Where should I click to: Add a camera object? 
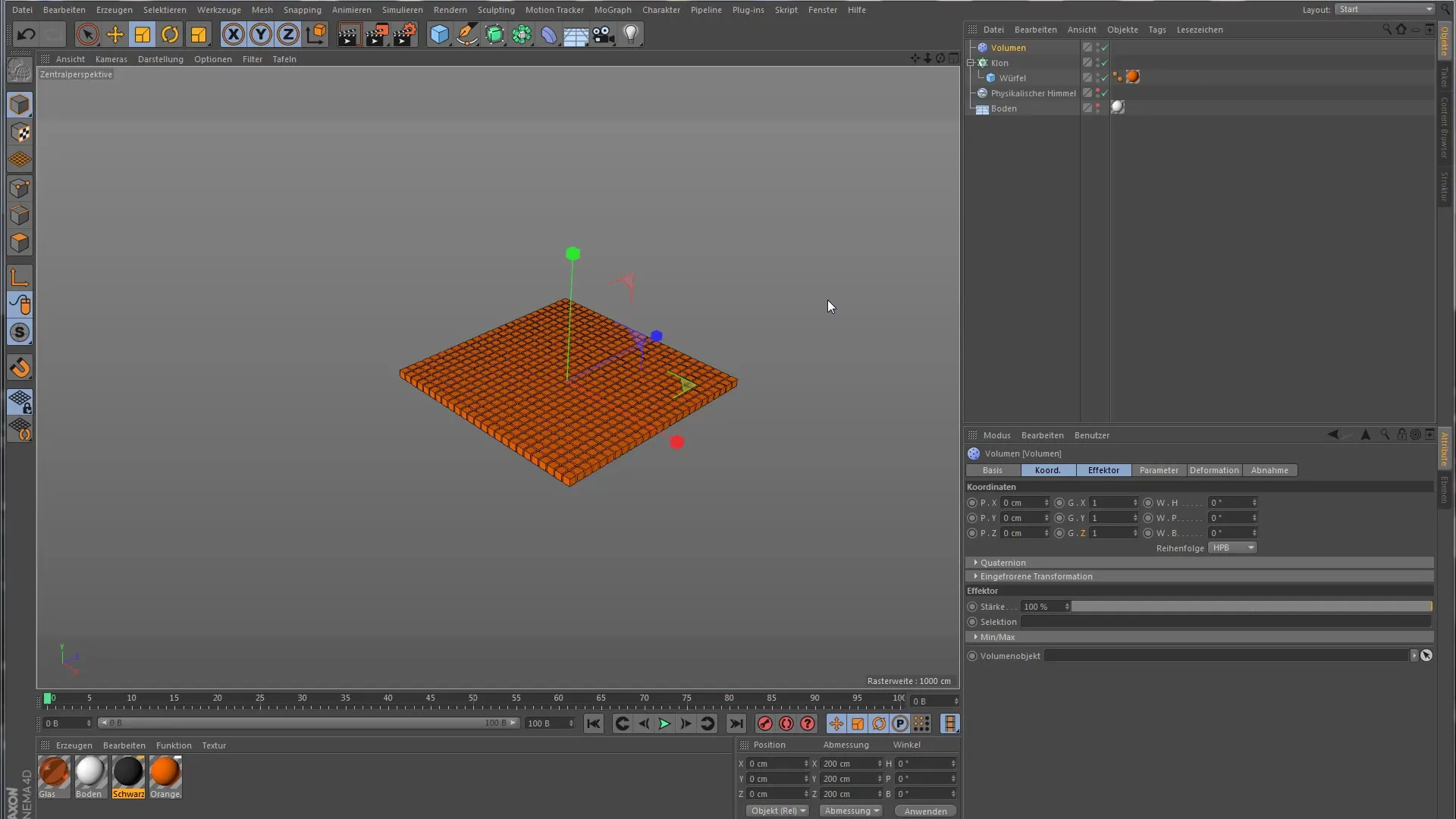(604, 34)
